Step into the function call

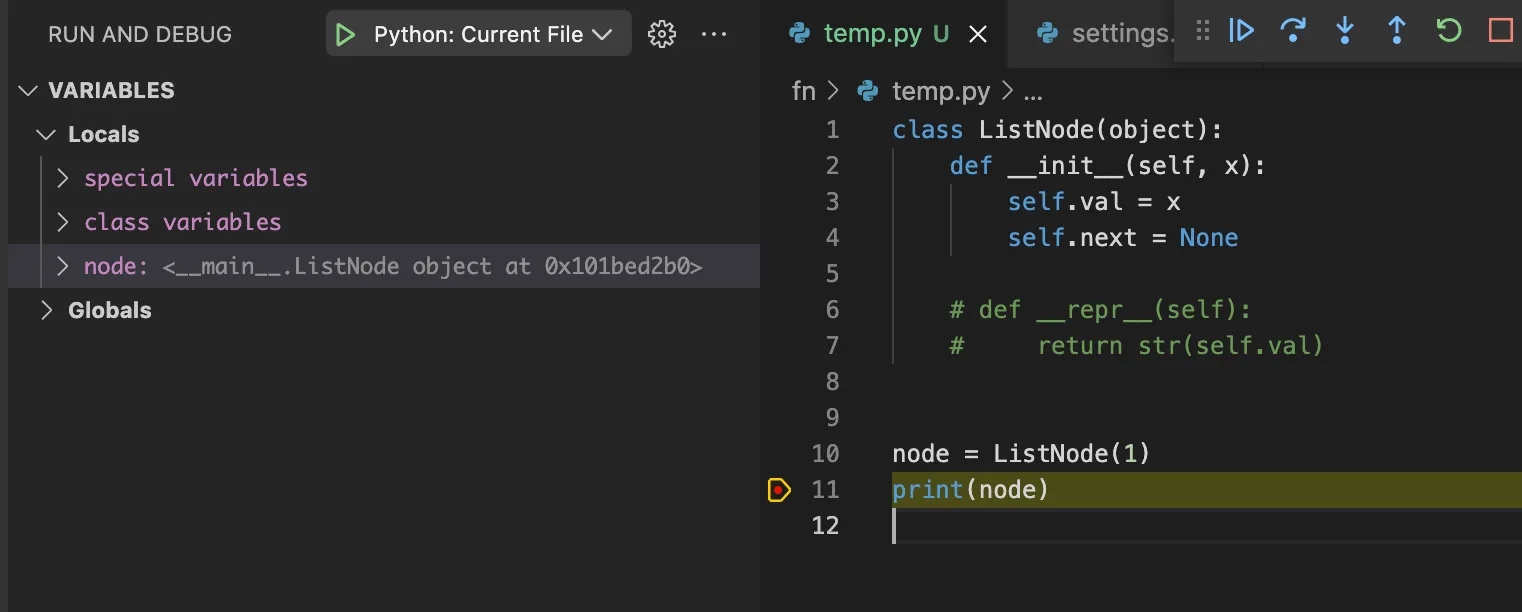tap(1345, 31)
